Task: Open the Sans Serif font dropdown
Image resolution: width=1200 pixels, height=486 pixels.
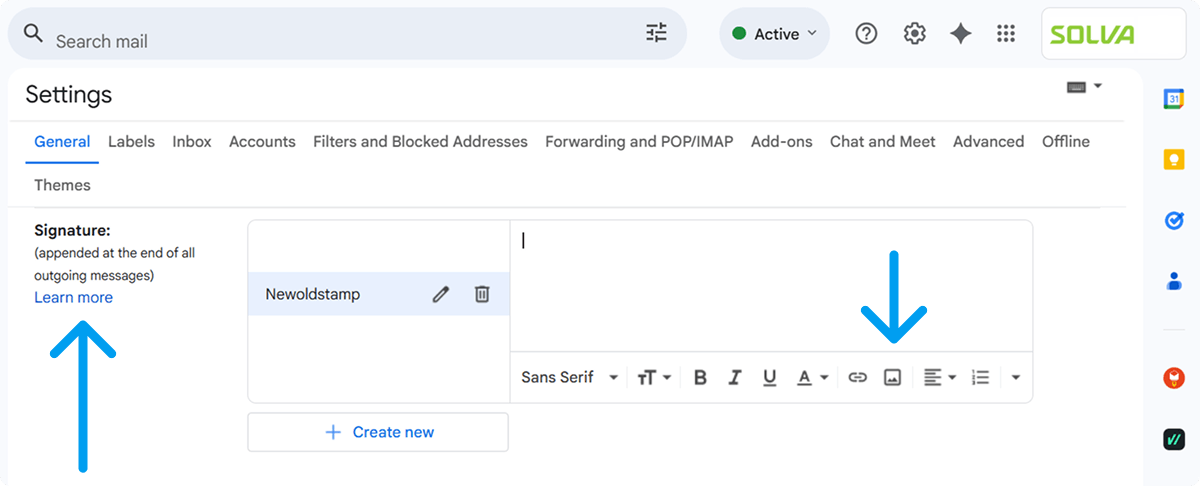Action: coord(569,377)
